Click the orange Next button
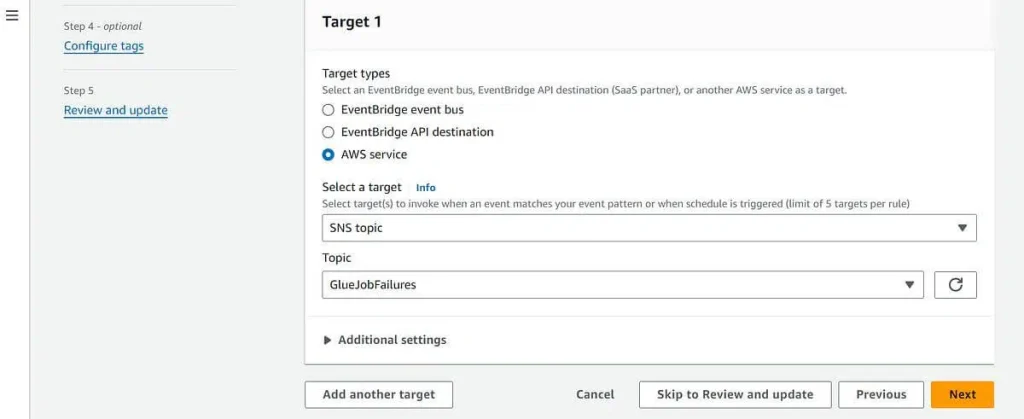The height and width of the screenshot is (419, 1024). [x=963, y=395]
